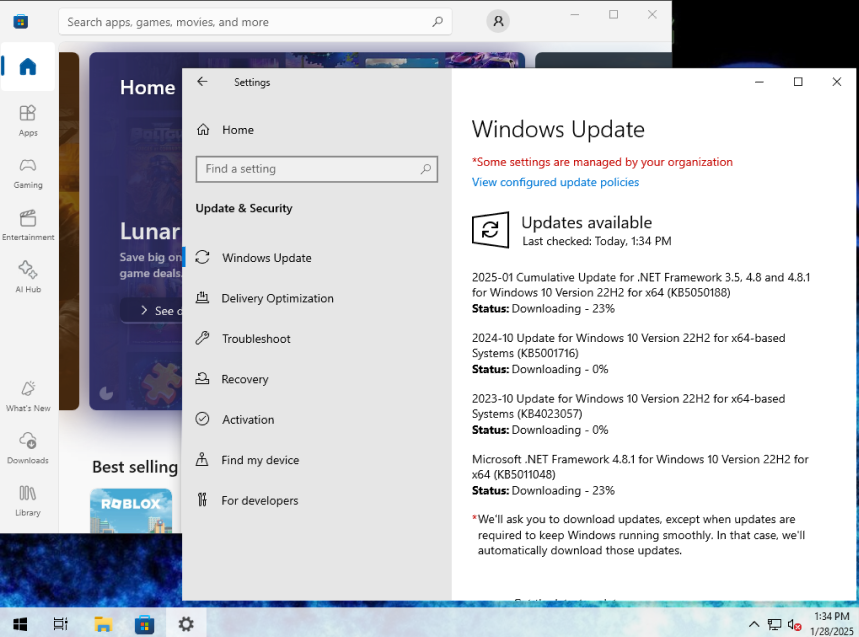
Task: Click the Microsoft Store search box
Action: pyautogui.click(x=255, y=22)
